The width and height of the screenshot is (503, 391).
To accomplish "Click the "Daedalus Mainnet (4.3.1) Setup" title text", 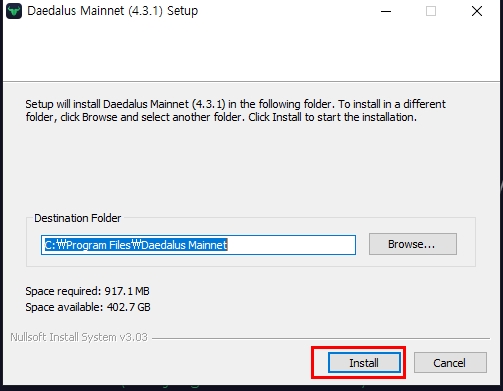I will pos(113,11).
